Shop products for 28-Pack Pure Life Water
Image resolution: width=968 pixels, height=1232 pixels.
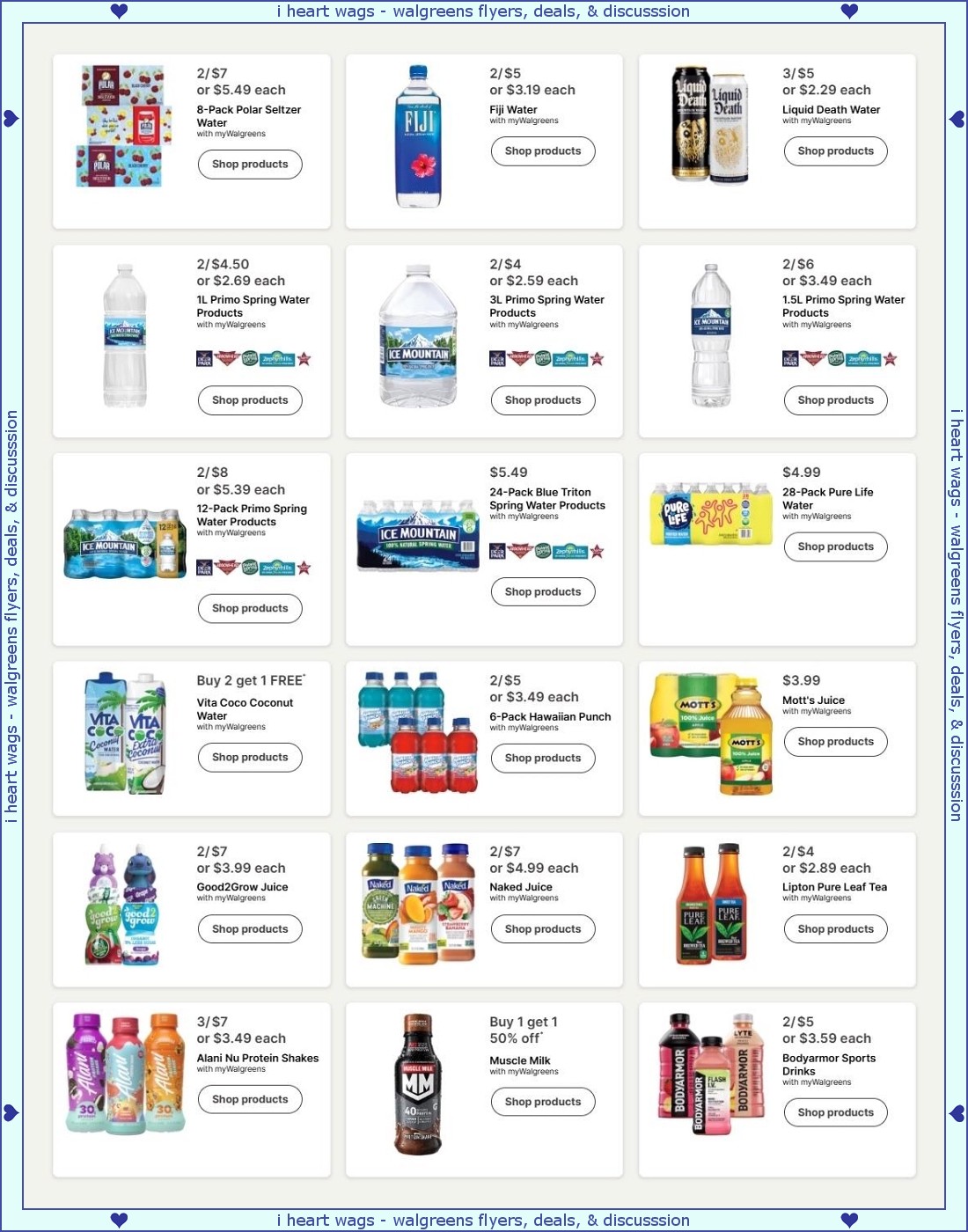[836, 547]
